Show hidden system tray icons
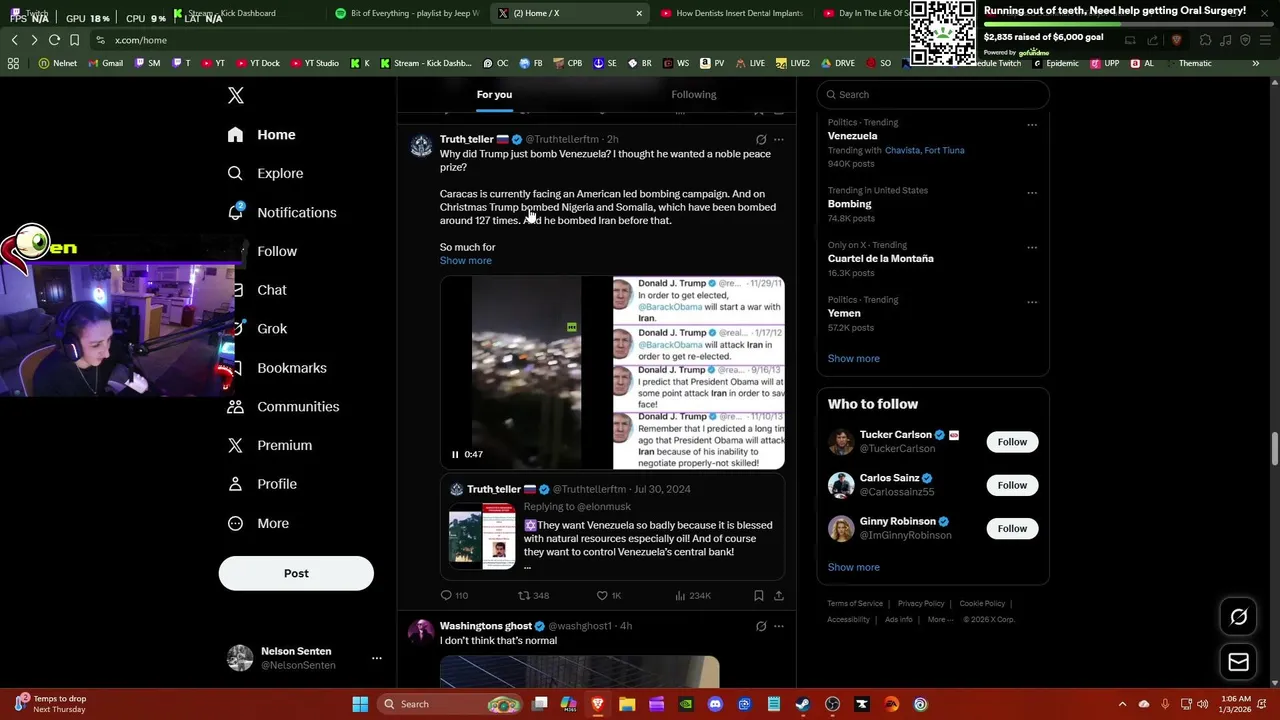The height and width of the screenshot is (720, 1280). click(x=1122, y=704)
